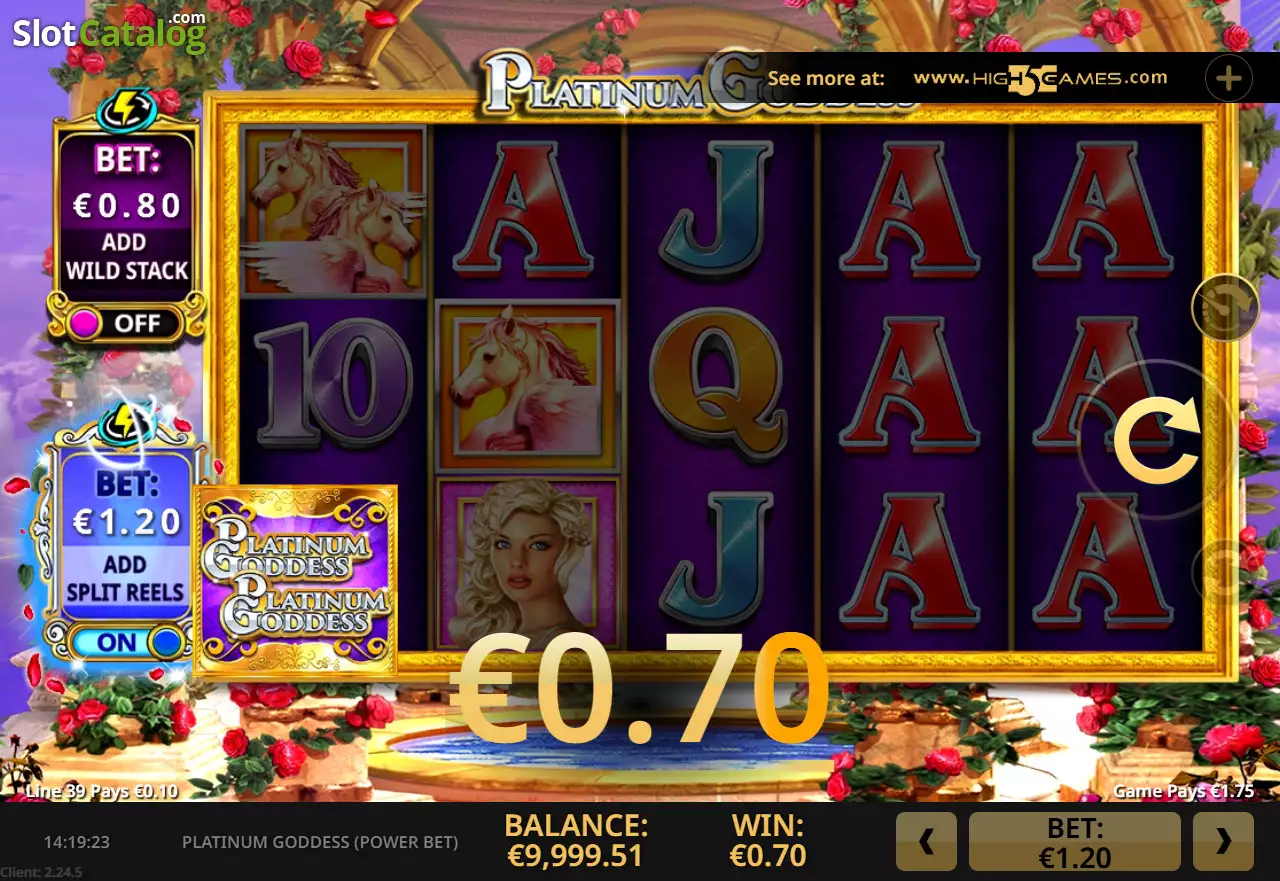Viewport: 1280px width, 881px height.
Task: Click the dimmed circular icon below spin
Action: coord(1225,573)
